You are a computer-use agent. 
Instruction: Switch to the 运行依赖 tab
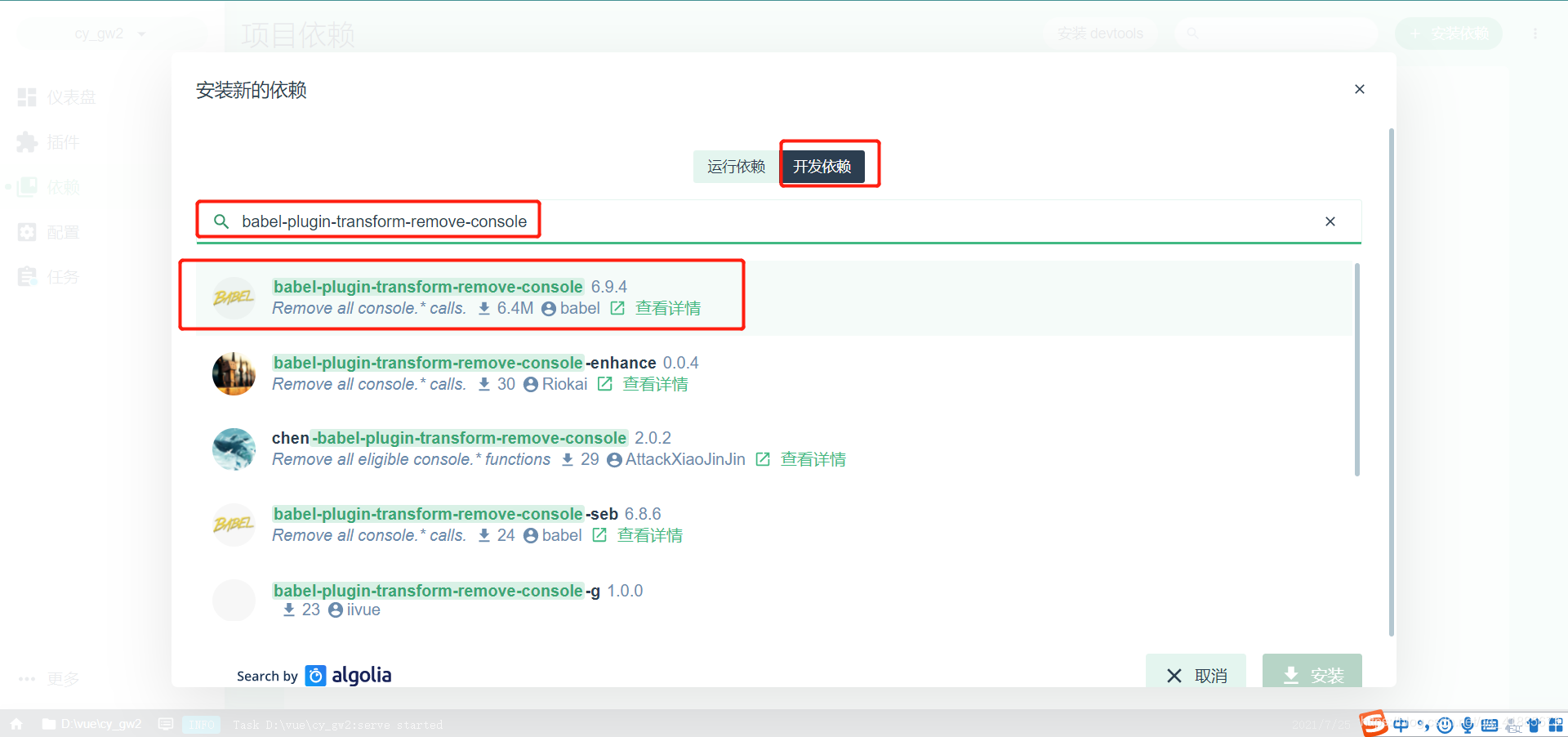click(x=736, y=167)
